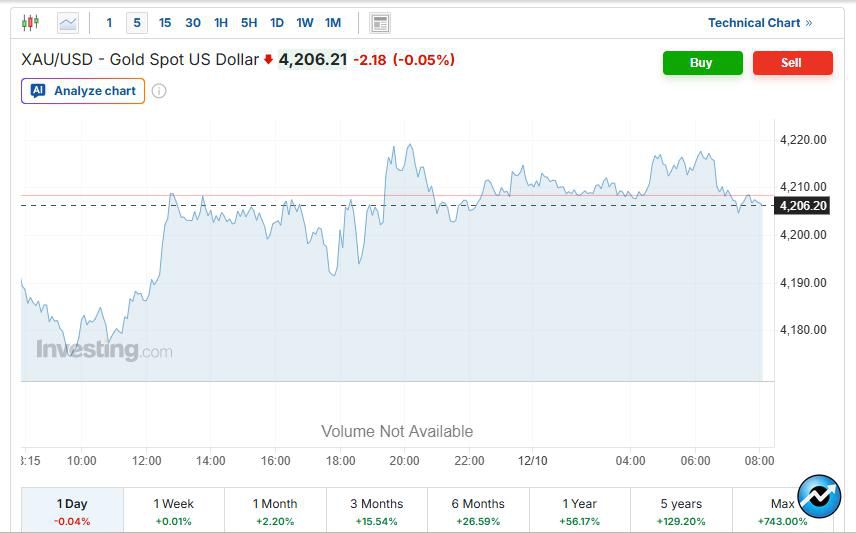
Task: Show the 1 Year range
Action: point(579,511)
